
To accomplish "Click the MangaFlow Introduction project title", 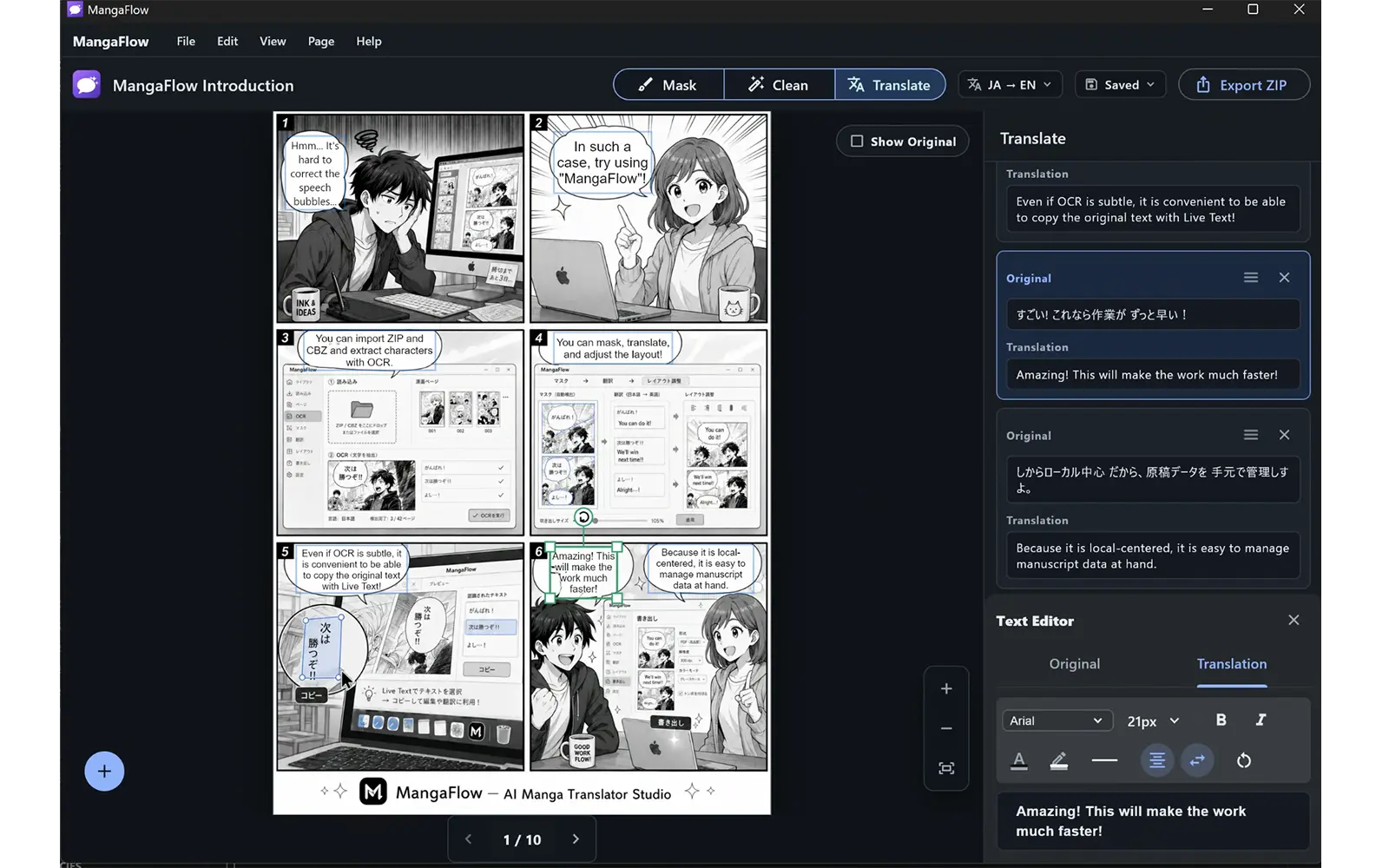I will [x=203, y=85].
